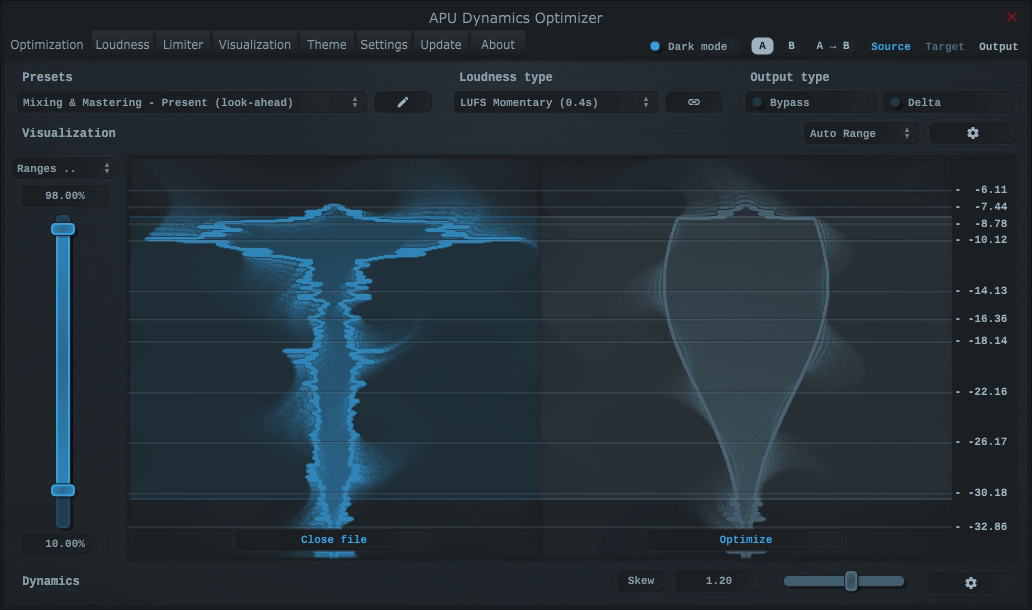Show the Source view
Image resolution: width=1032 pixels, height=610 pixels.
tap(890, 46)
